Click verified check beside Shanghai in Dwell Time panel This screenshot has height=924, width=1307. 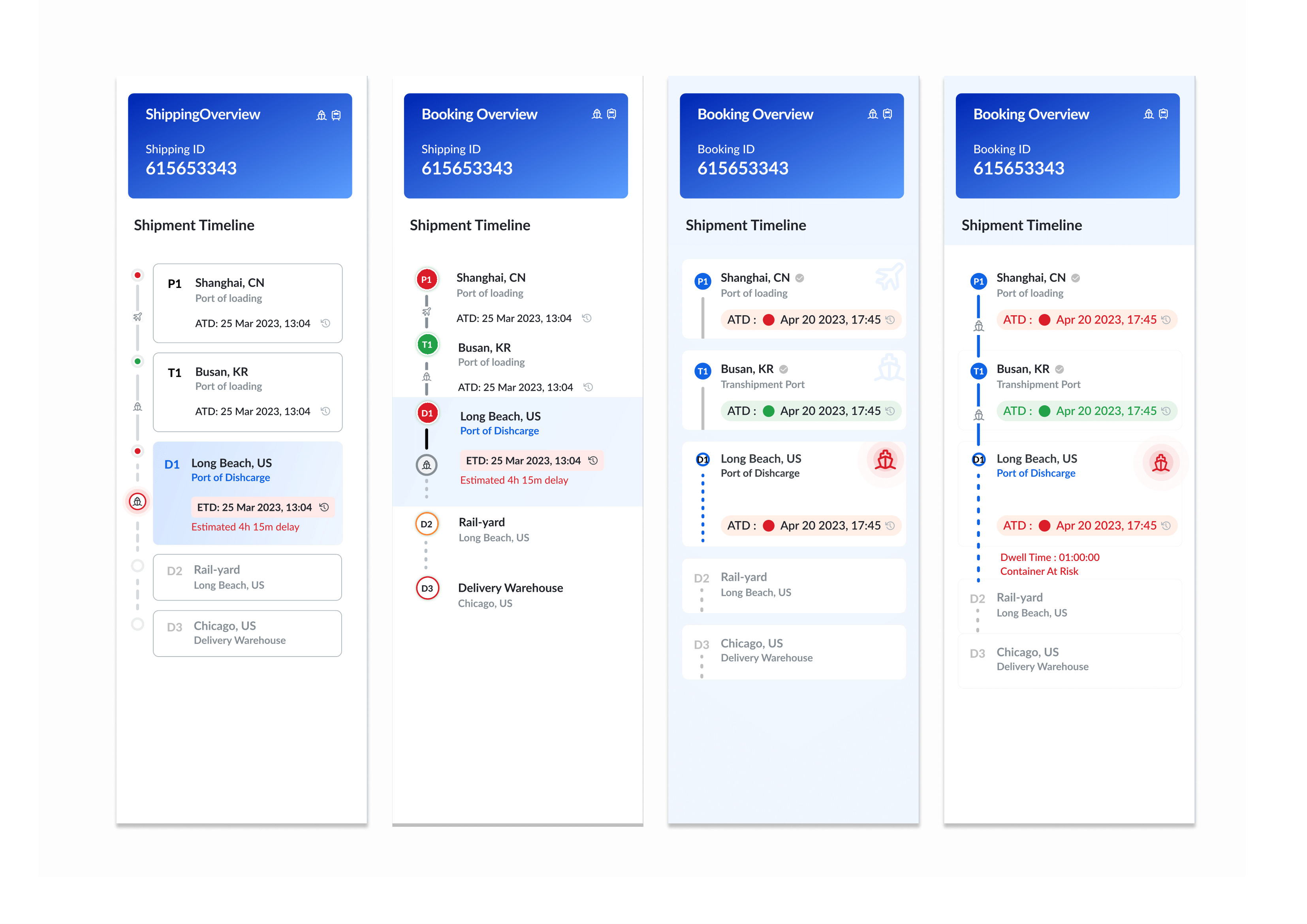(1075, 278)
